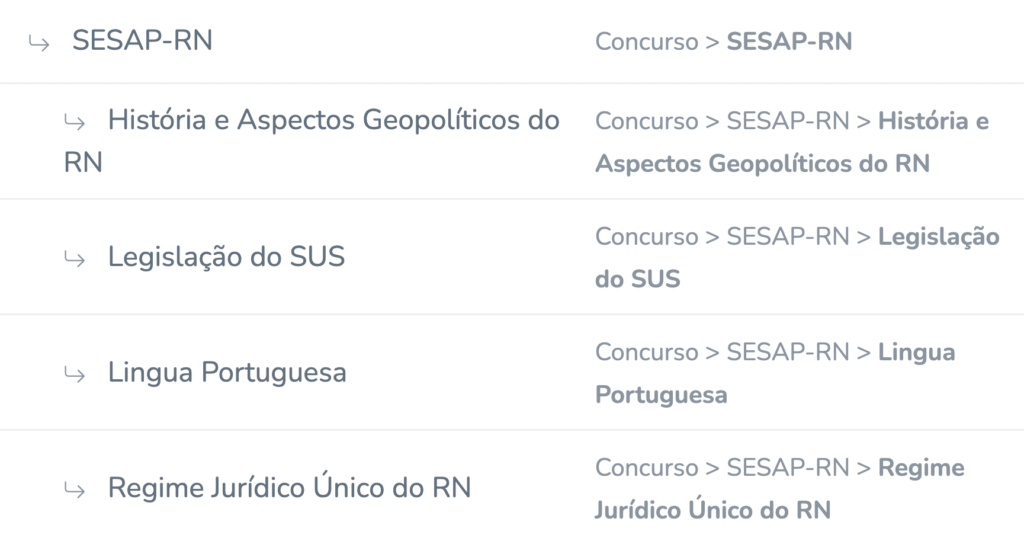The image size is (1024, 541).
Task: Click the arrow icon beside SESAP-RN
Action: [x=39, y=44]
